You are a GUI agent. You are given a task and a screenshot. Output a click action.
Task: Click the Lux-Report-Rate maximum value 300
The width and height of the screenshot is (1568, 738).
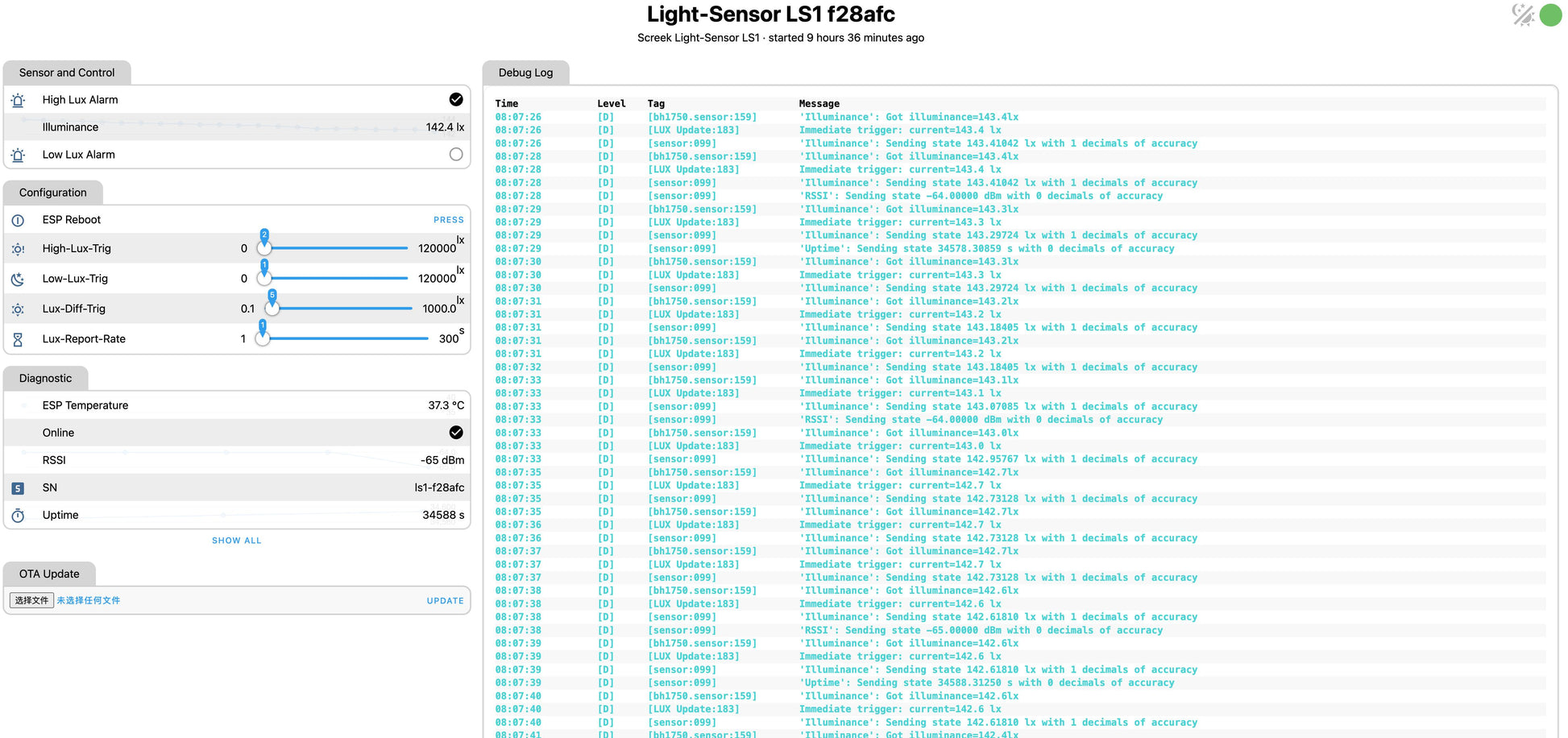pyautogui.click(x=449, y=339)
